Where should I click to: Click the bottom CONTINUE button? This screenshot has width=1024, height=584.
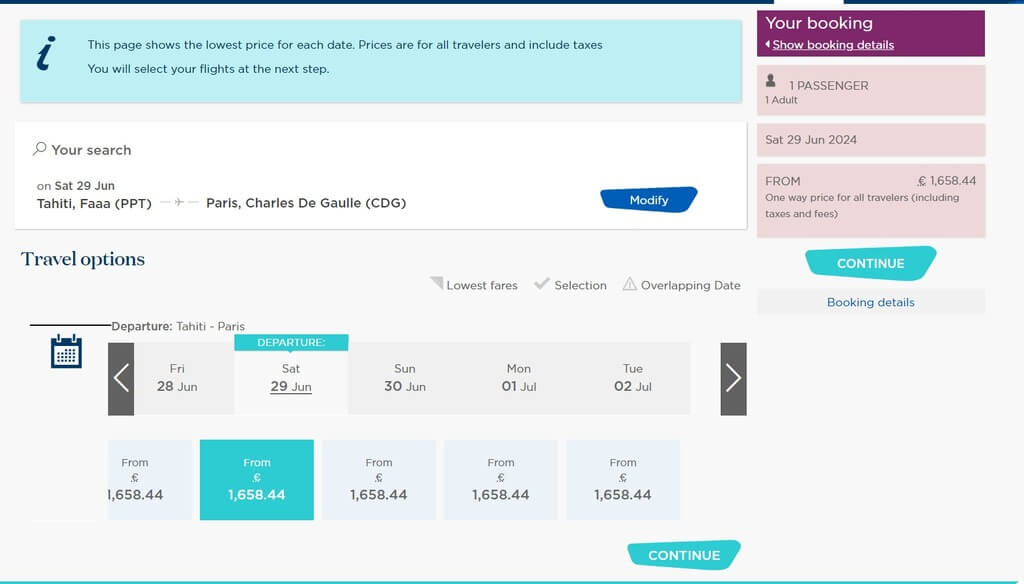click(684, 555)
